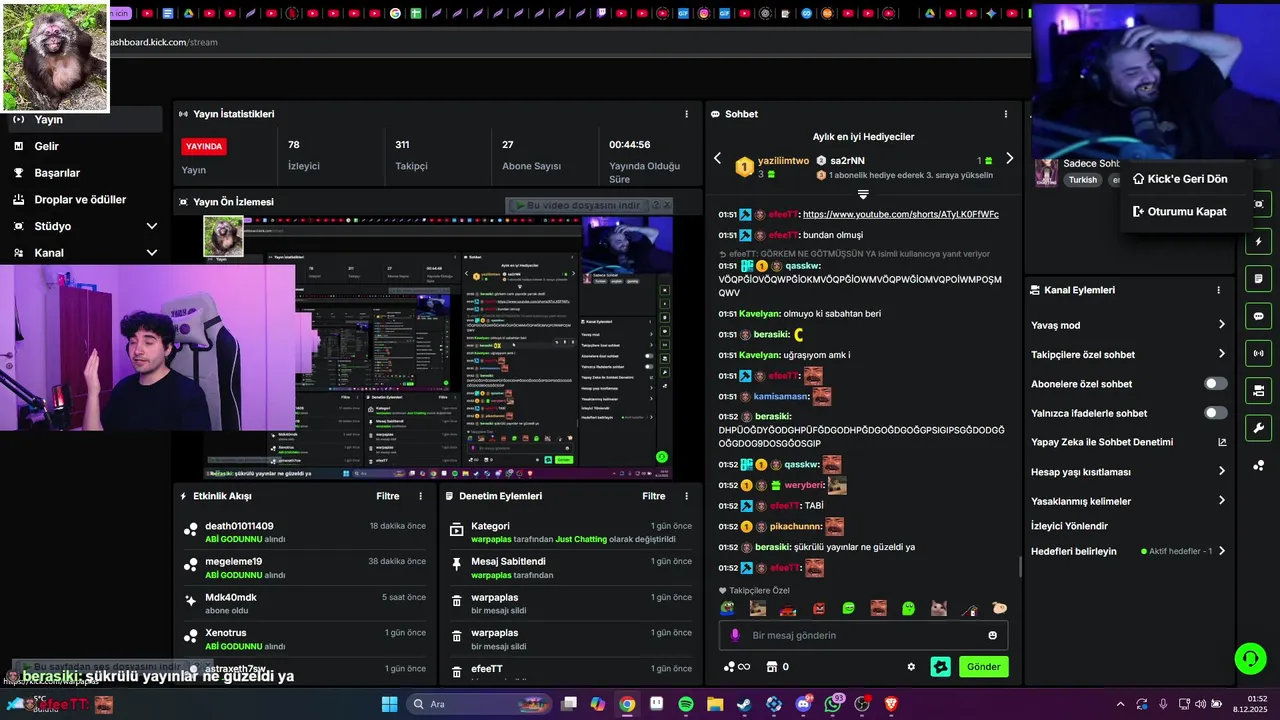Screen dimensions: 1280x720
Task: Collapse the top gifters banner arrow
Action: [863, 194]
